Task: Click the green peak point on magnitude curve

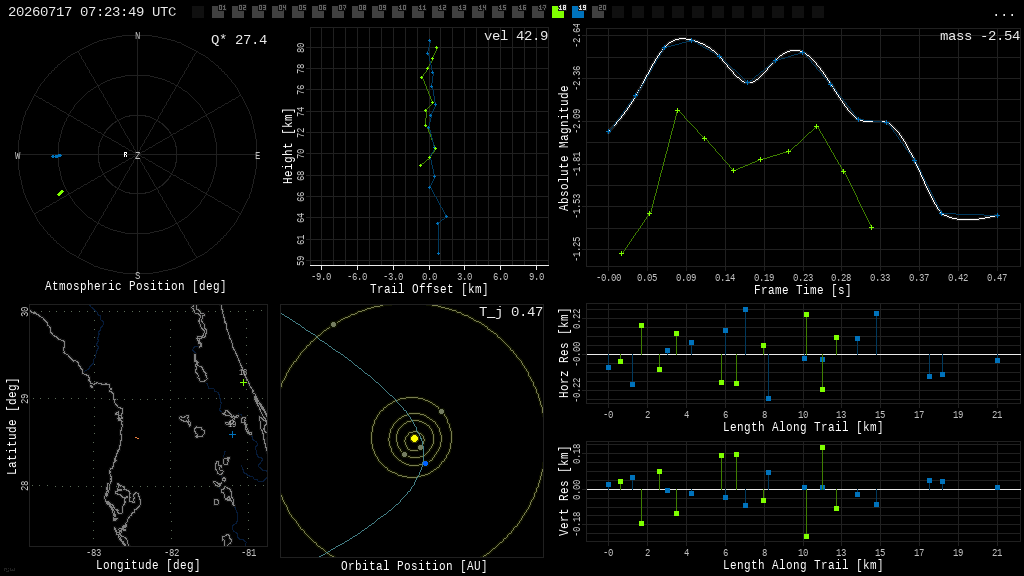Action: tap(678, 110)
